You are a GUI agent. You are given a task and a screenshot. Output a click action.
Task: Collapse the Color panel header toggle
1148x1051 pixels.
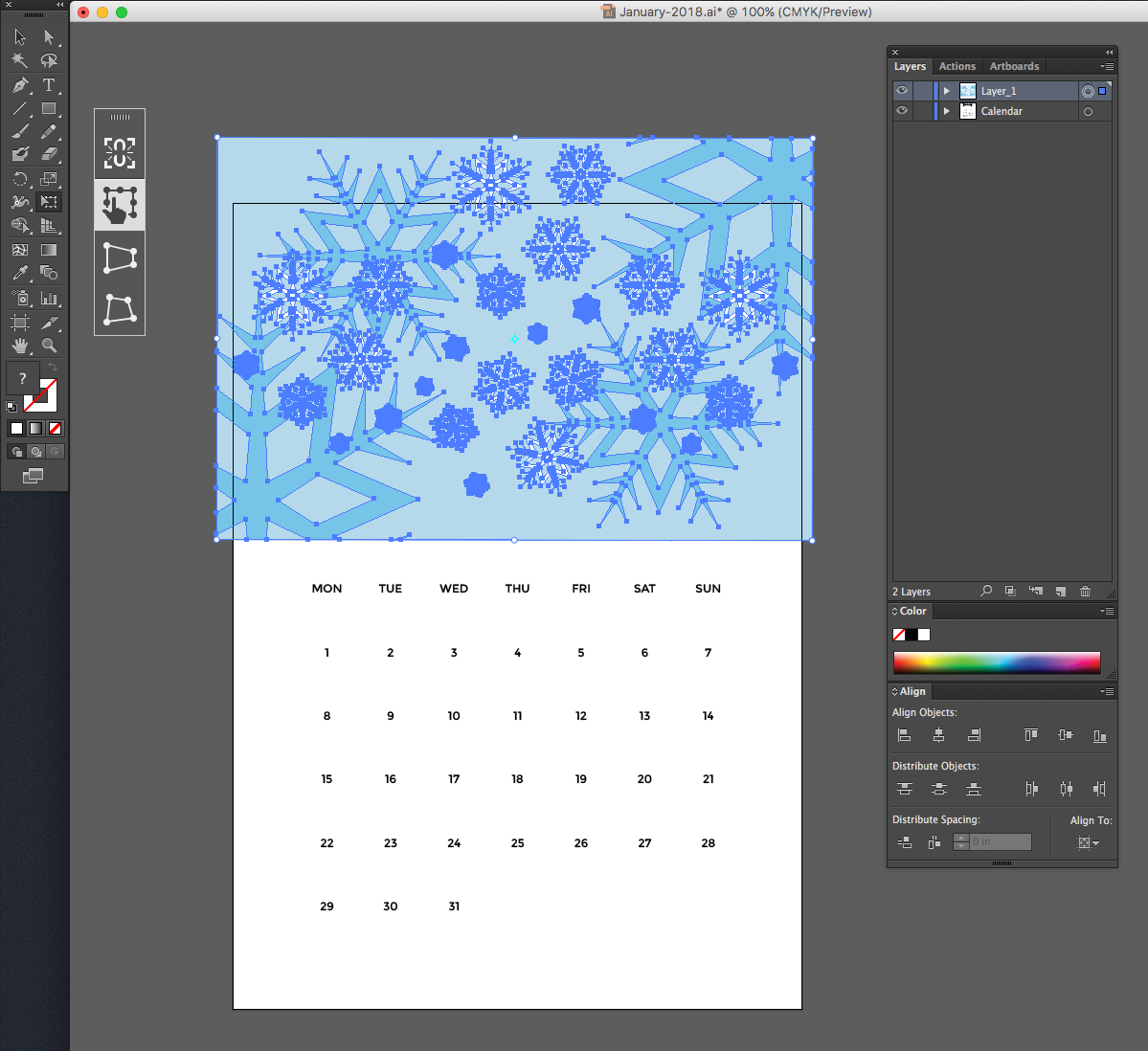(x=894, y=611)
